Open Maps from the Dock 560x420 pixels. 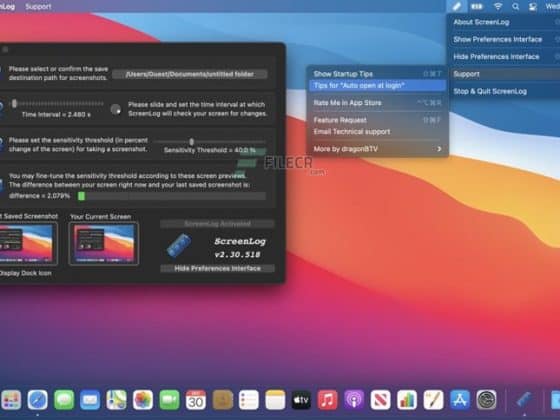coord(116,400)
